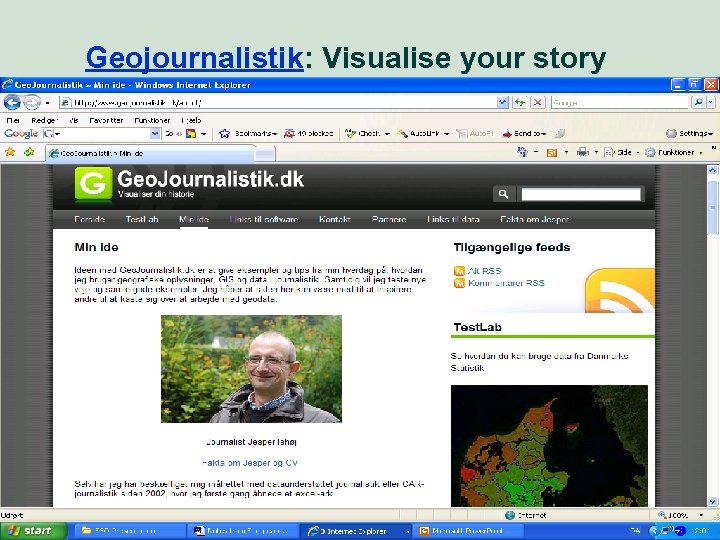Click in the site search text field
This screenshot has width=720, height=540.
581,194
